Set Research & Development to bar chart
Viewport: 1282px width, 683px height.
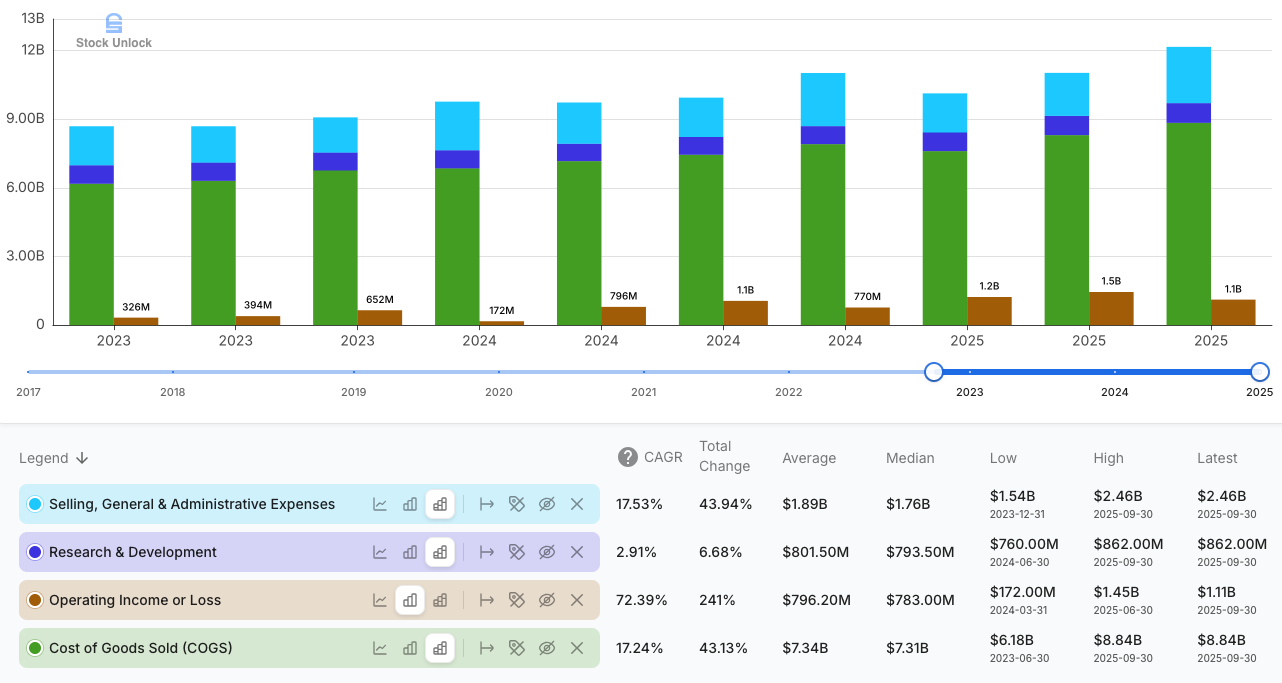point(410,552)
